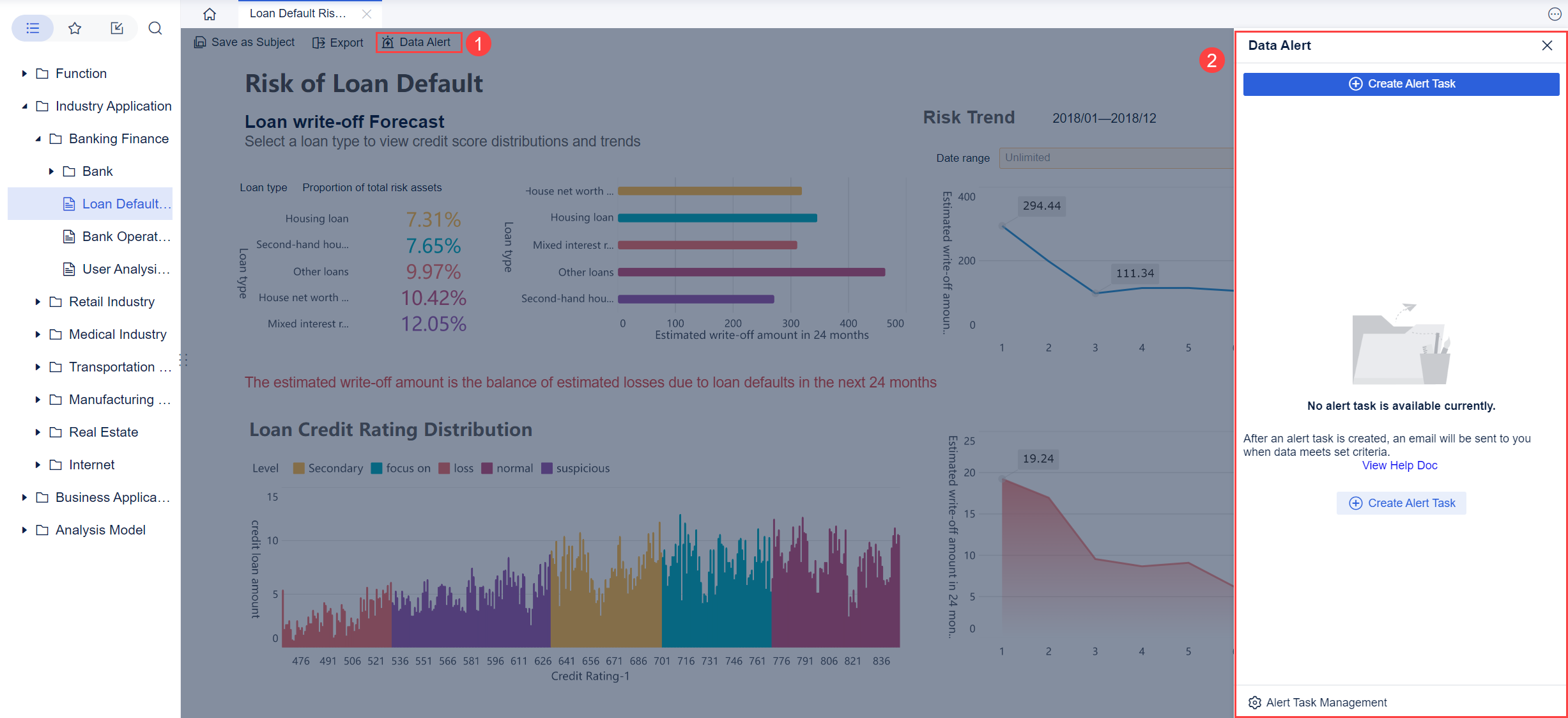Click the Alert Task Management gear icon

[x=1255, y=702]
